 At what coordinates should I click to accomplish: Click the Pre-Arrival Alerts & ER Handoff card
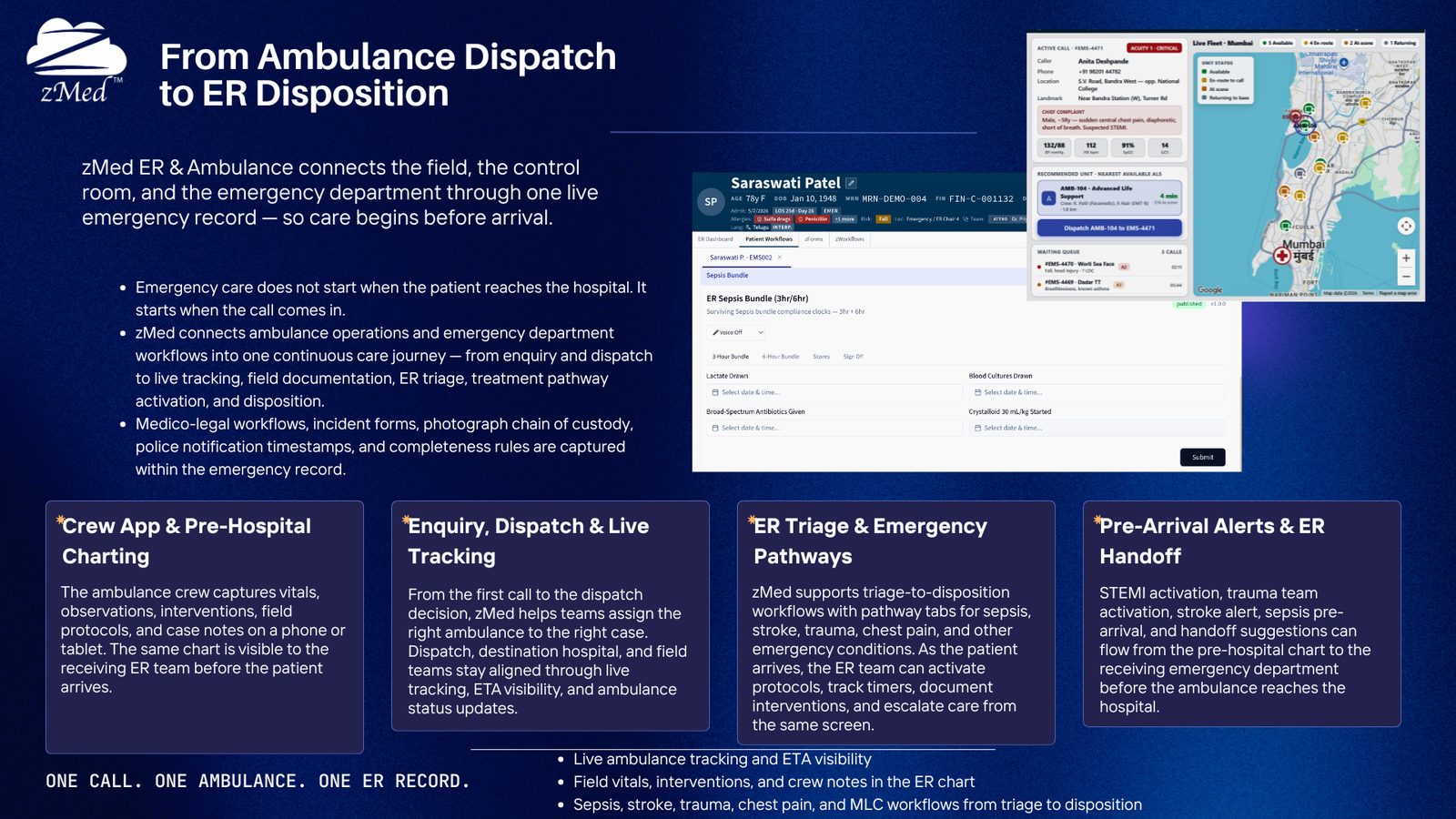point(1242,613)
